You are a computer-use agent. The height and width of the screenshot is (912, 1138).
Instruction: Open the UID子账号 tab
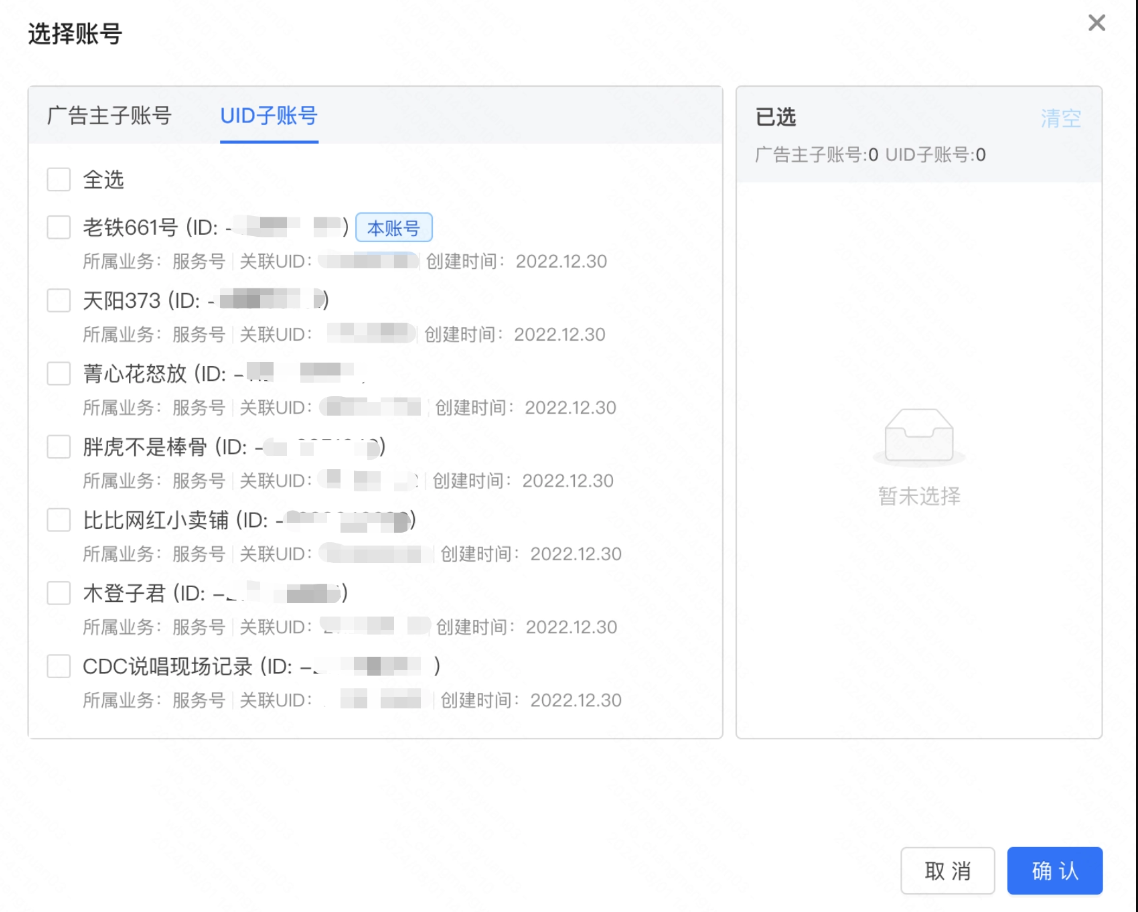click(x=267, y=115)
